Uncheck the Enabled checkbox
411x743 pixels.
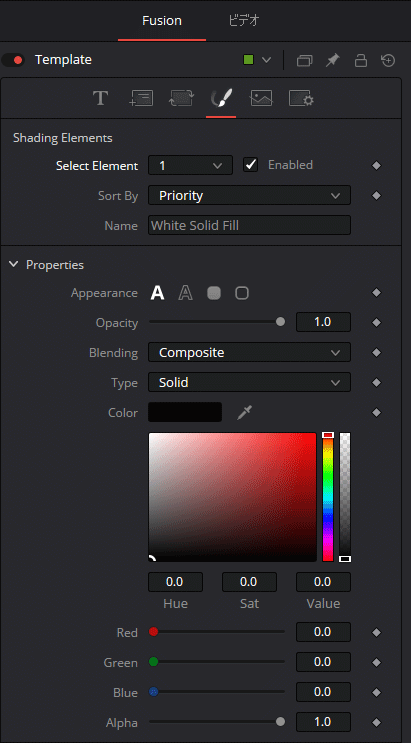pos(250,165)
